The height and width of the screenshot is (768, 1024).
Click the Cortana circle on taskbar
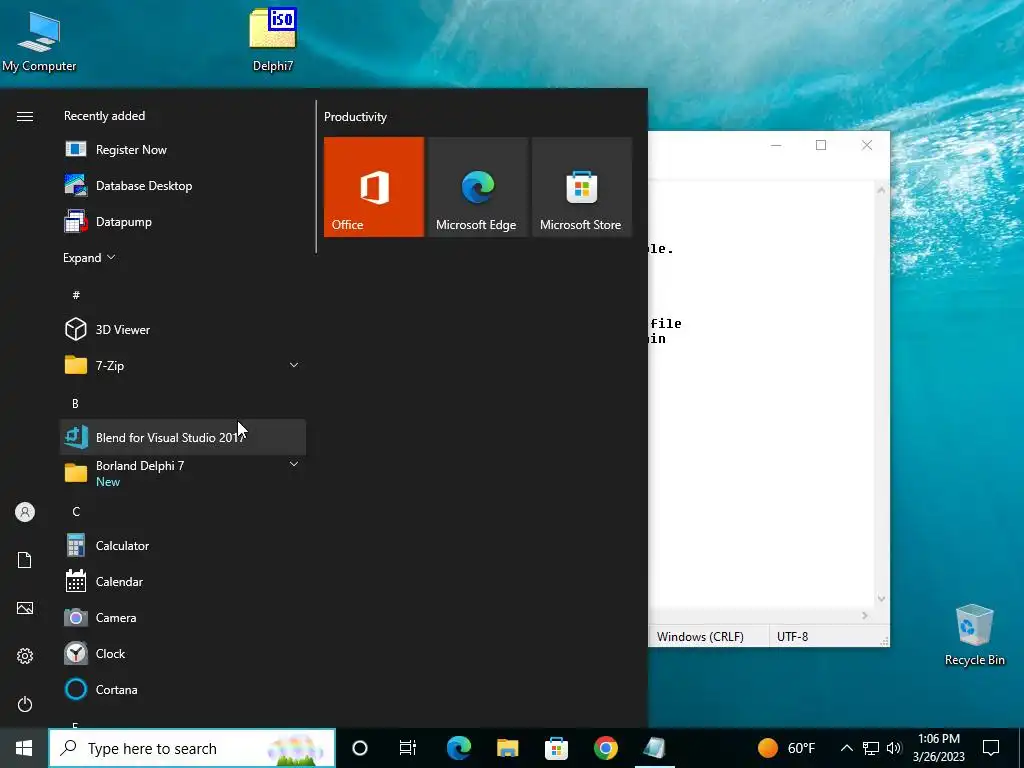(x=360, y=748)
